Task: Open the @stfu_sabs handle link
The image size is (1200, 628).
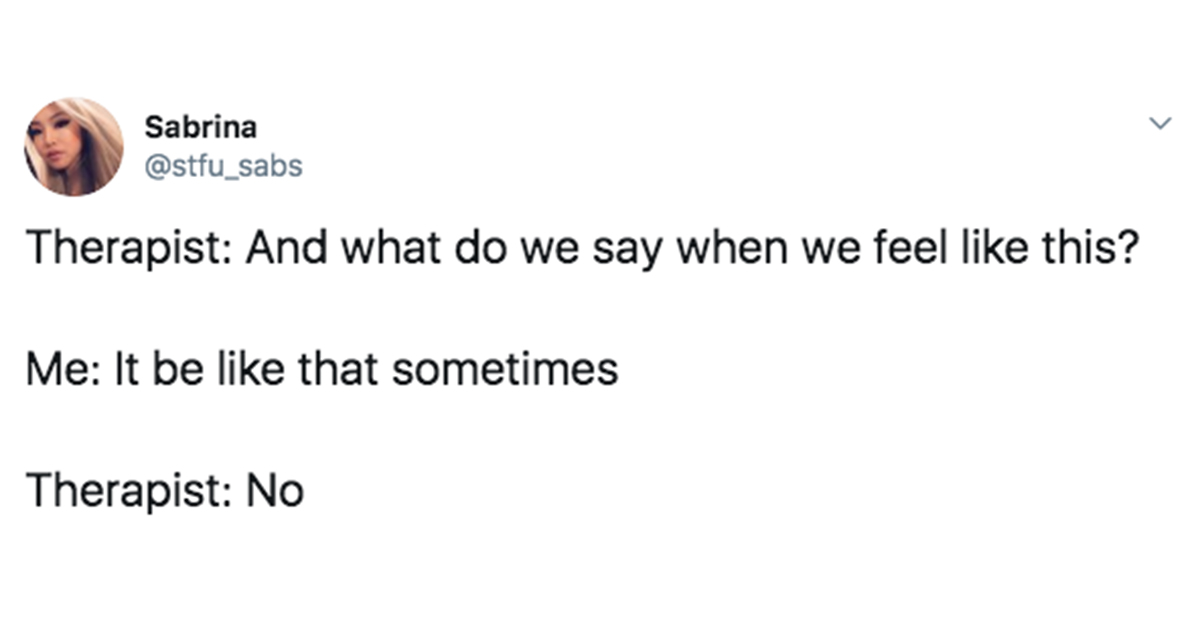Action: click(223, 166)
